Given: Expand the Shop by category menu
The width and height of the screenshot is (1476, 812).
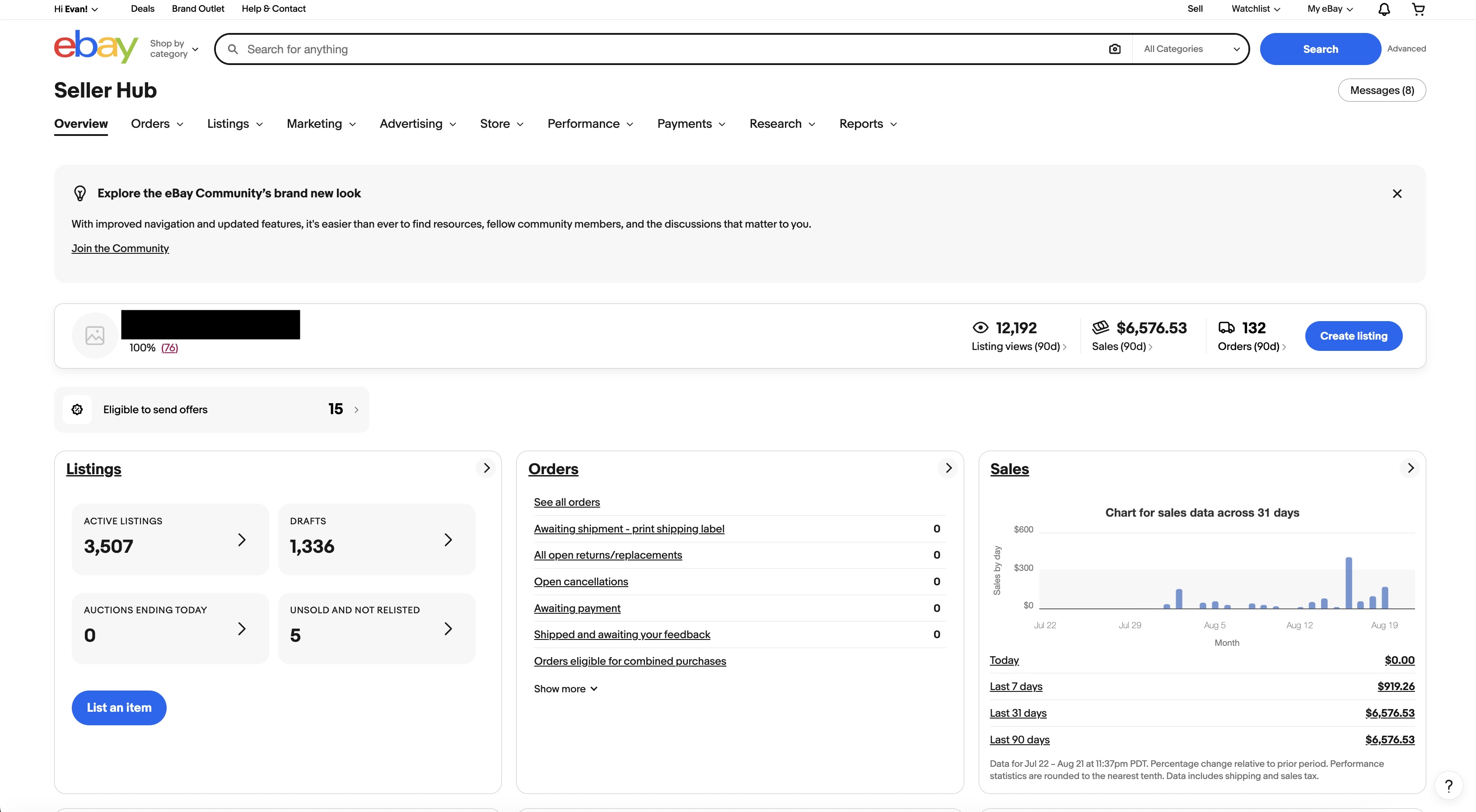Looking at the screenshot, I should pyautogui.click(x=174, y=49).
